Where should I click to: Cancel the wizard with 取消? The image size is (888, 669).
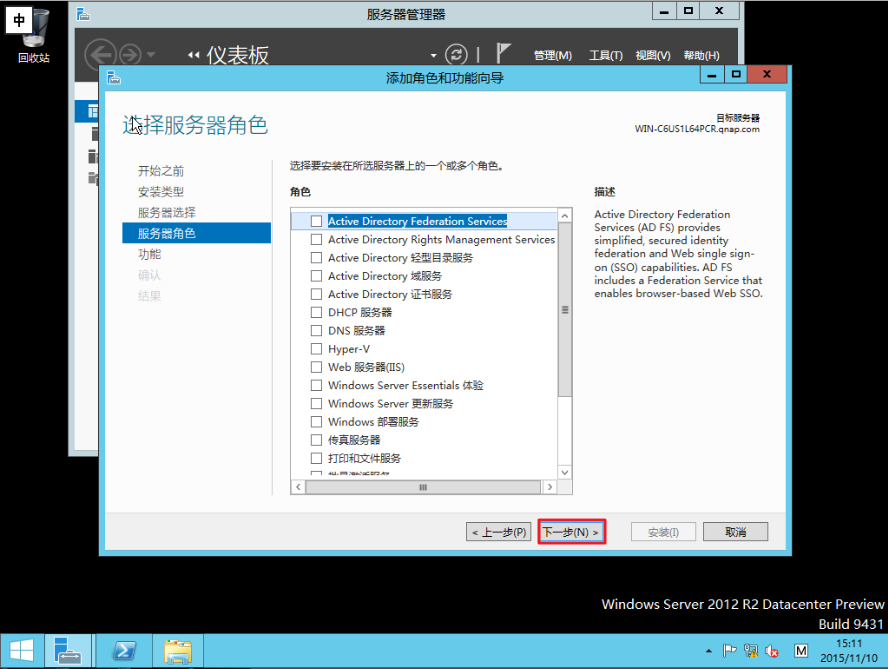coord(735,532)
